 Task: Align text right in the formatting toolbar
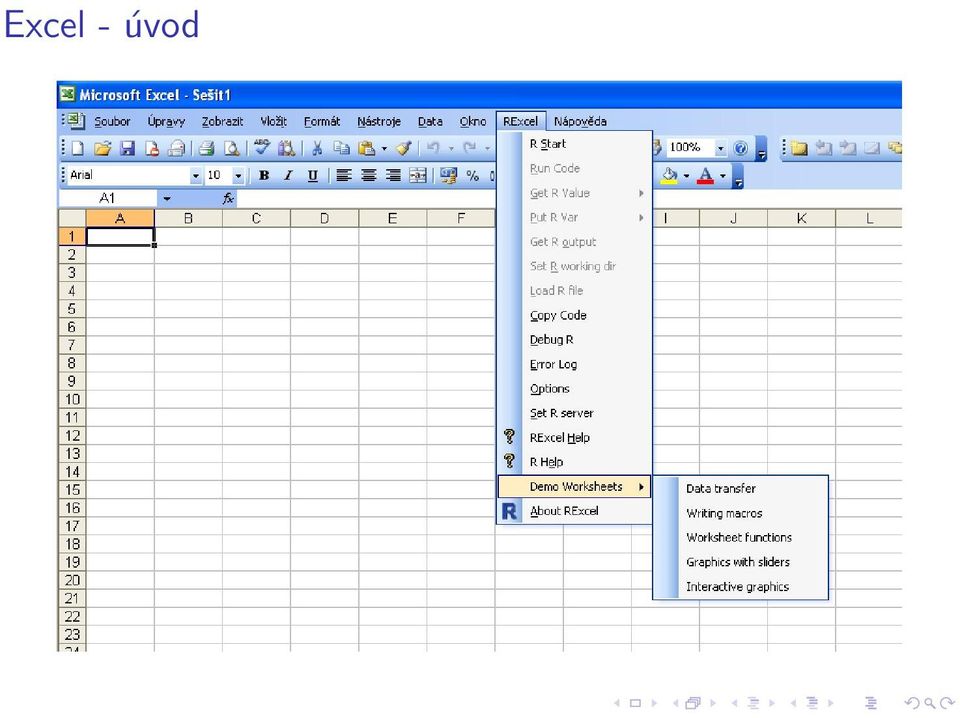point(393,175)
